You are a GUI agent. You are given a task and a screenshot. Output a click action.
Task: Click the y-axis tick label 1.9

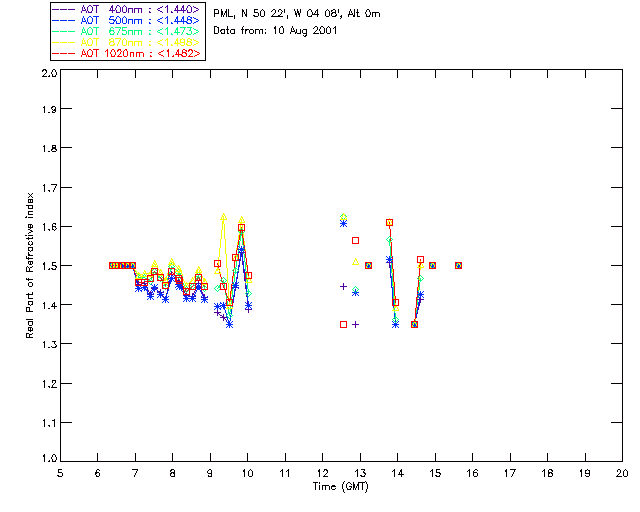pos(49,109)
